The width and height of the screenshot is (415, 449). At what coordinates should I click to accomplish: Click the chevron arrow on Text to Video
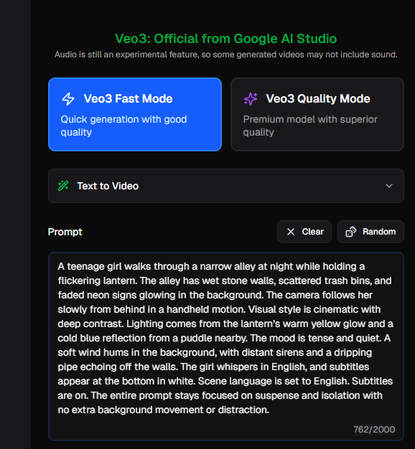tap(389, 186)
